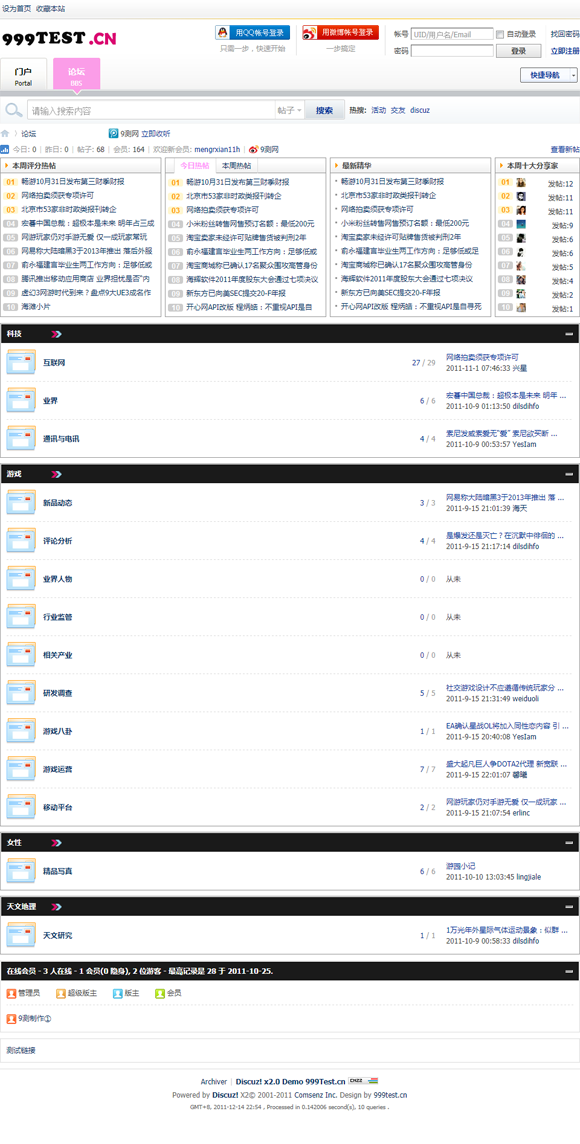580x1144 pixels.
Task: Click the magnifier icon in search bar
Action: click(13, 110)
